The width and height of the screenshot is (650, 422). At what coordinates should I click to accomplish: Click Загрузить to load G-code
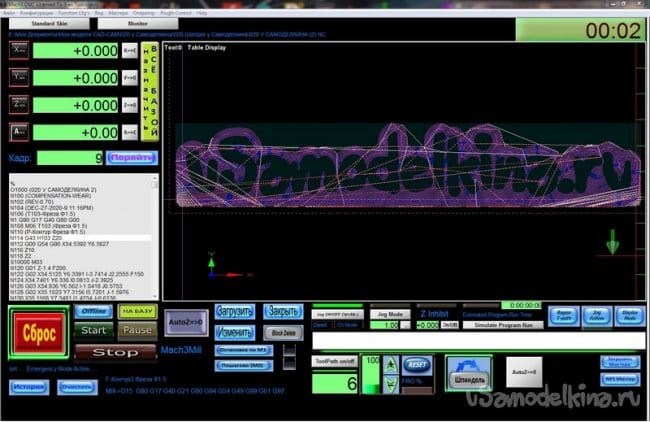tap(234, 311)
